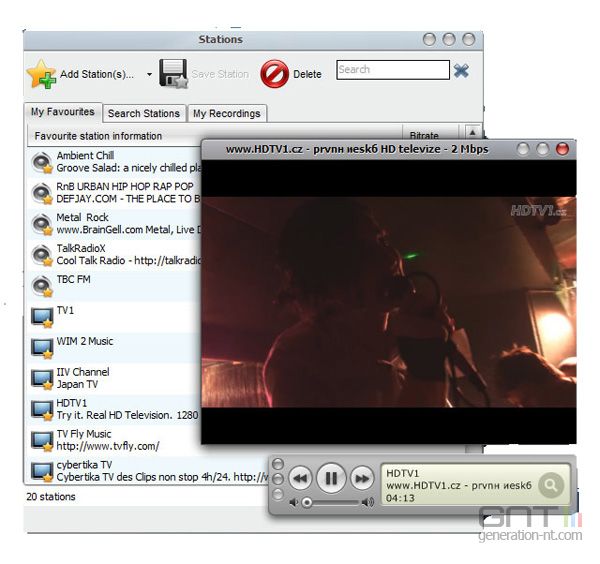Click the Delete label in toolbar
The height and width of the screenshot is (564, 600).
tap(307, 74)
